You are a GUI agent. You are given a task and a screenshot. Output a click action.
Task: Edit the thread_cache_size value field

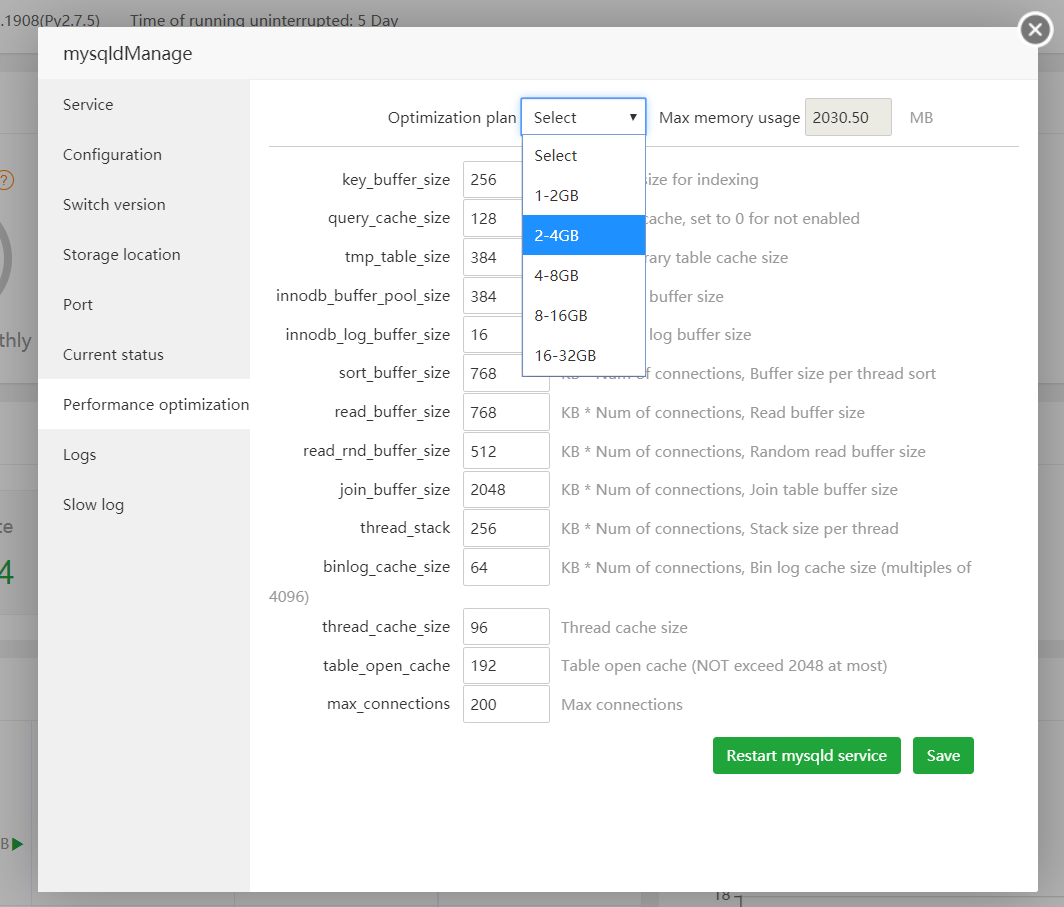tap(505, 627)
